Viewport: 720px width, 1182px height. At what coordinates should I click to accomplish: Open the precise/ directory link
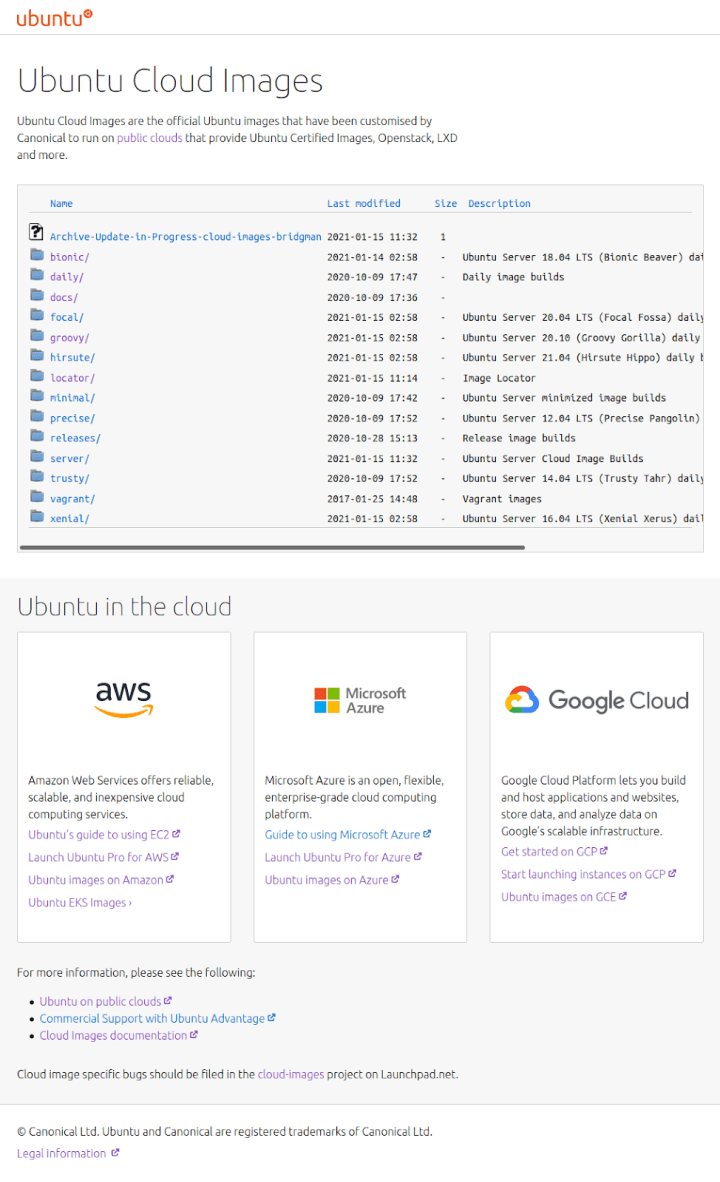pos(72,418)
